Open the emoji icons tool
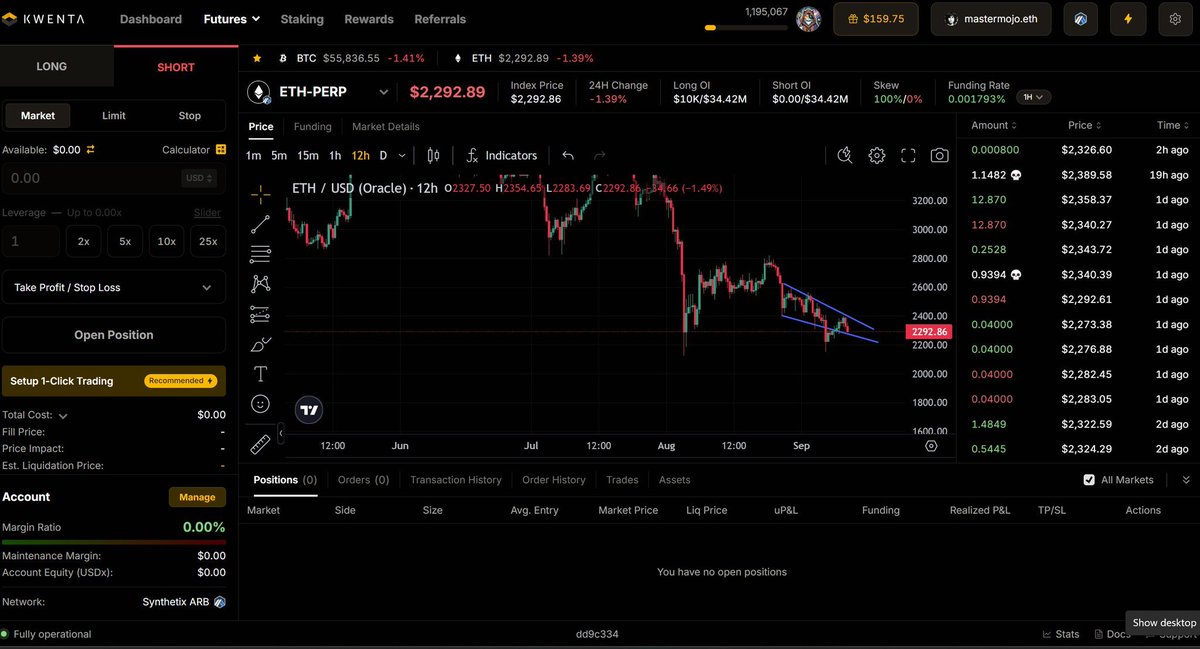1200x649 pixels. click(x=260, y=404)
